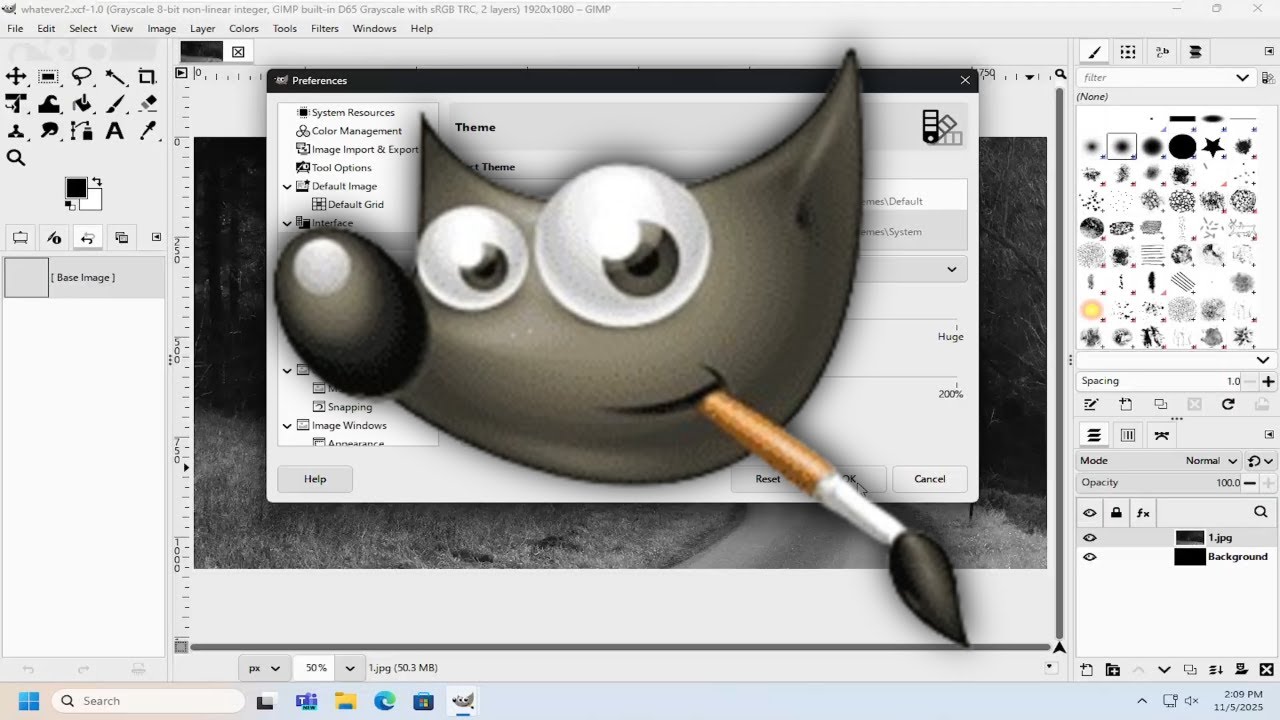The height and width of the screenshot is (720, 1280).
Task: Switch to the Patterns tab
Action: coord(1128,52)
